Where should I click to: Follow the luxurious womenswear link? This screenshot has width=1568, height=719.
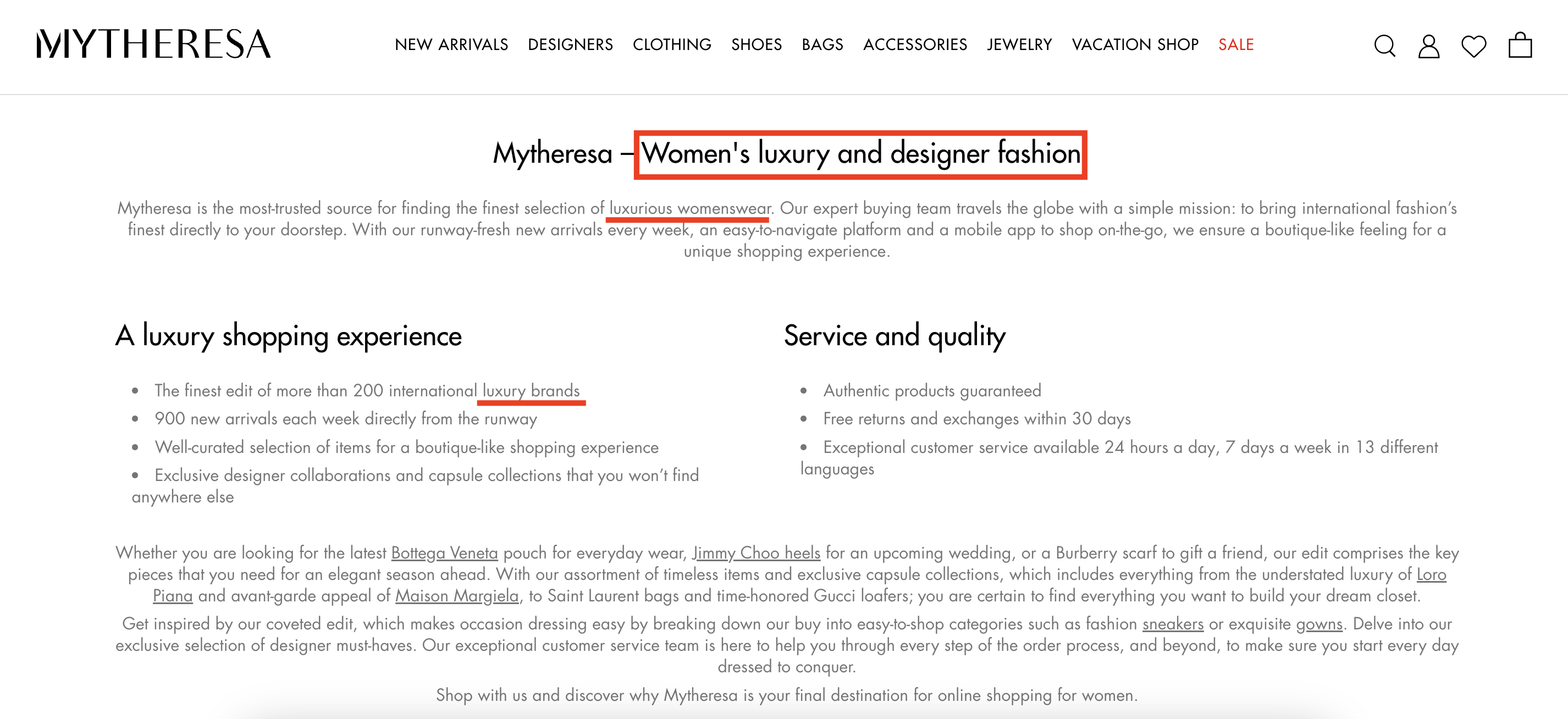tap(689, 208)
